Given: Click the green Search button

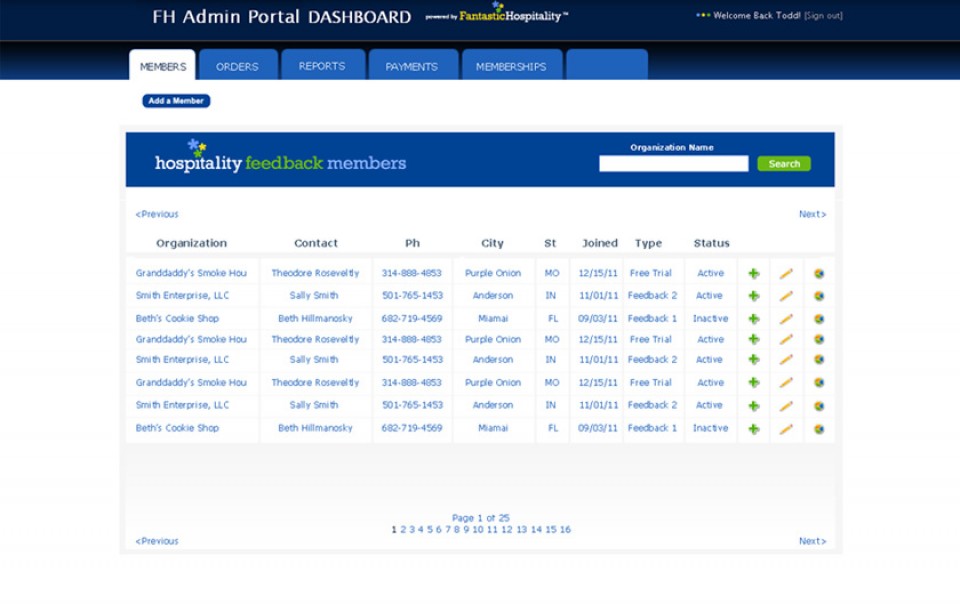Looking at the screenshot, I should pos(784,164).
